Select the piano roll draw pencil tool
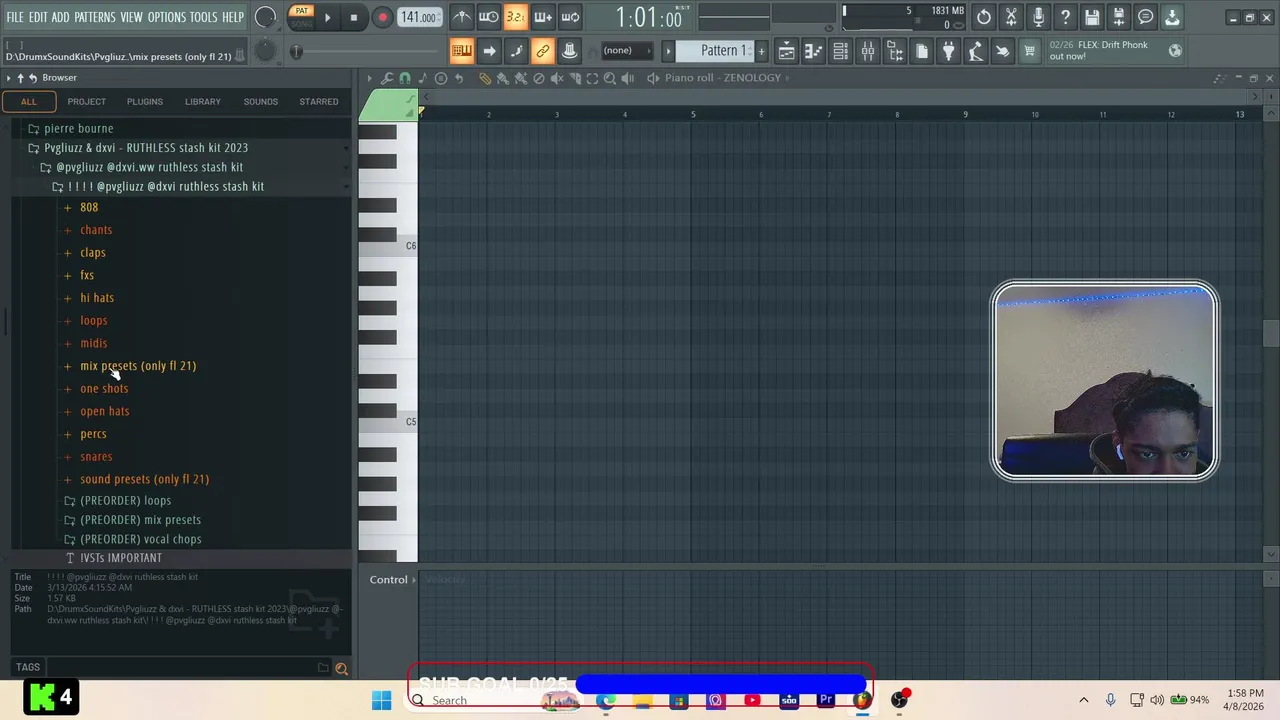1280x720 pixels. point(485,78)
